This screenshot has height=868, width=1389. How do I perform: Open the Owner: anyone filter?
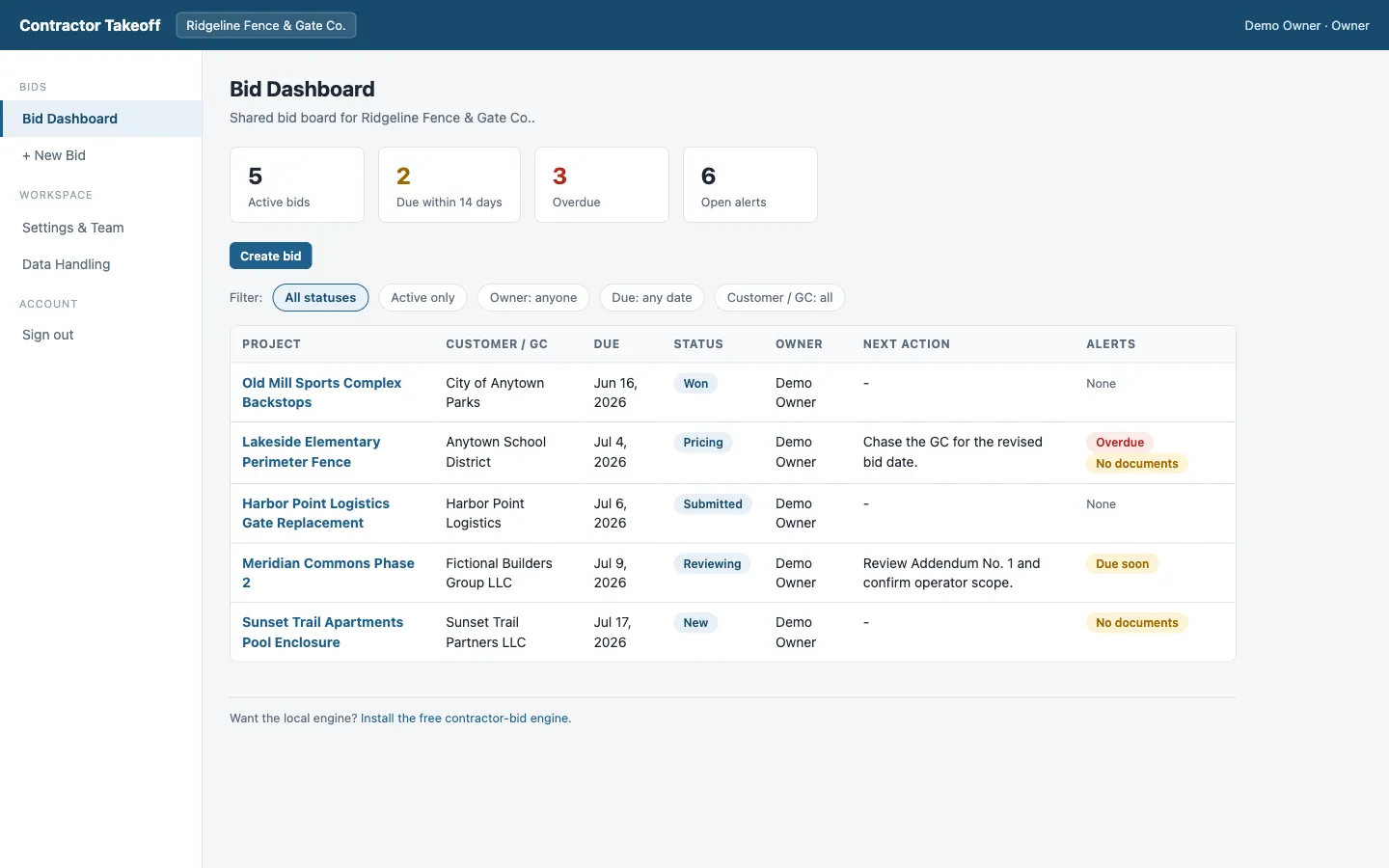coord(533,297)
